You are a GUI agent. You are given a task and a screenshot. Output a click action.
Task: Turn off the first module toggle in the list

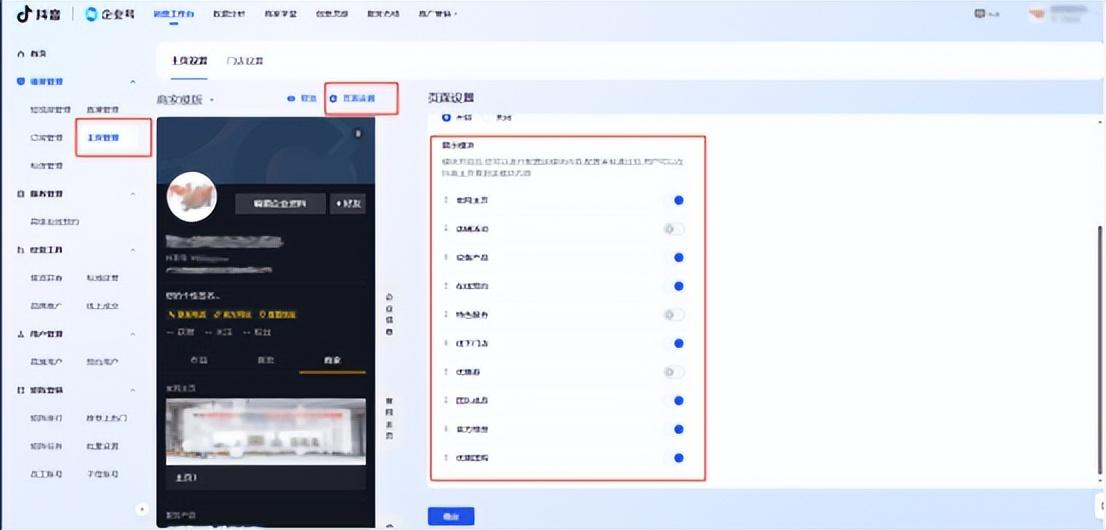point(675,200)
